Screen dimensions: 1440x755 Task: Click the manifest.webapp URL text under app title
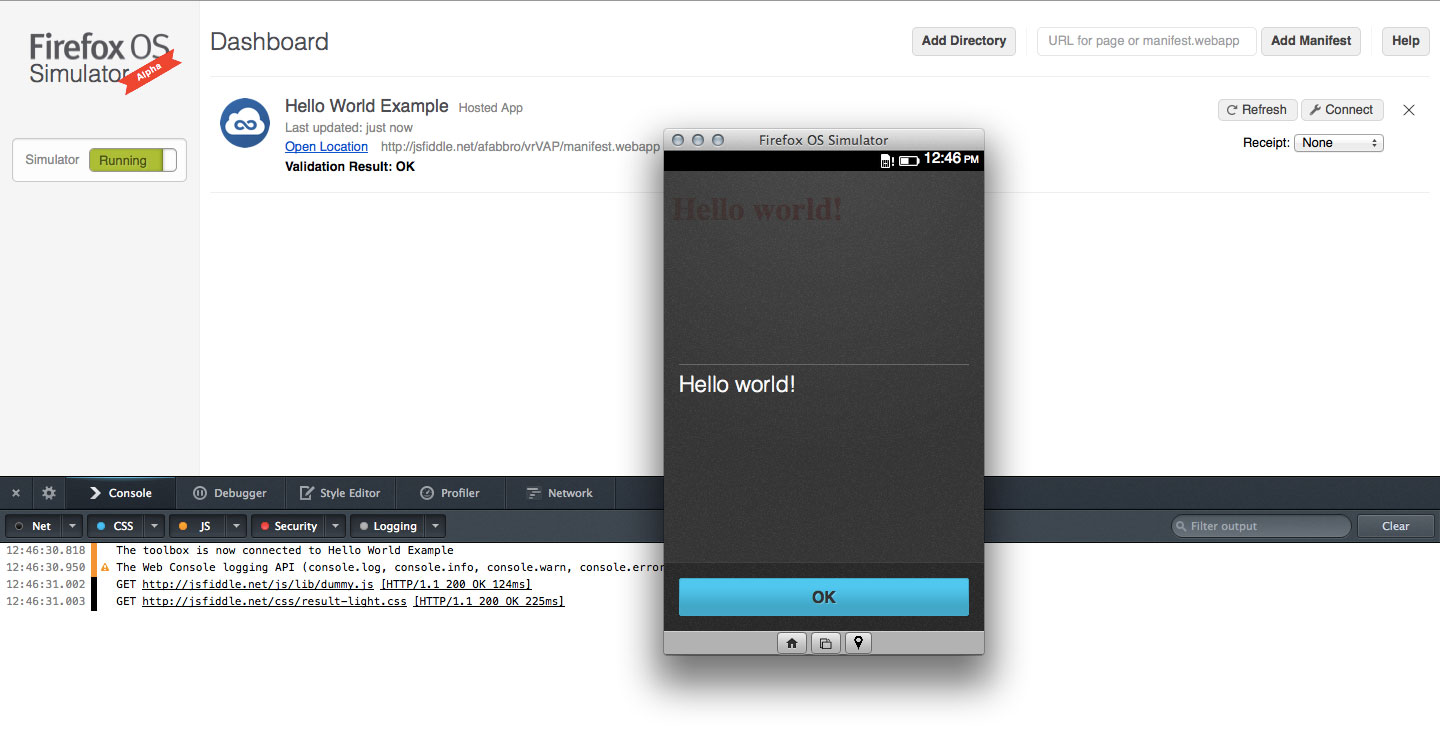point(521,147)
